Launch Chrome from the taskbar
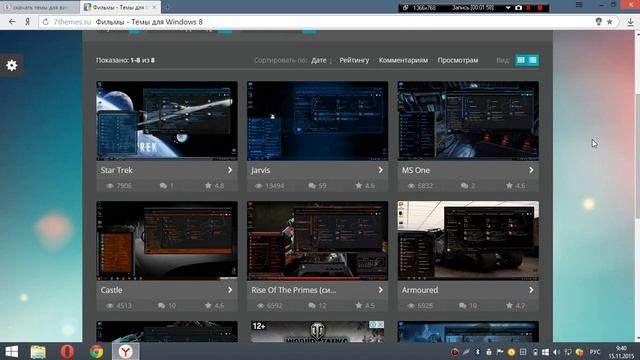 click(x=97, y=351)
